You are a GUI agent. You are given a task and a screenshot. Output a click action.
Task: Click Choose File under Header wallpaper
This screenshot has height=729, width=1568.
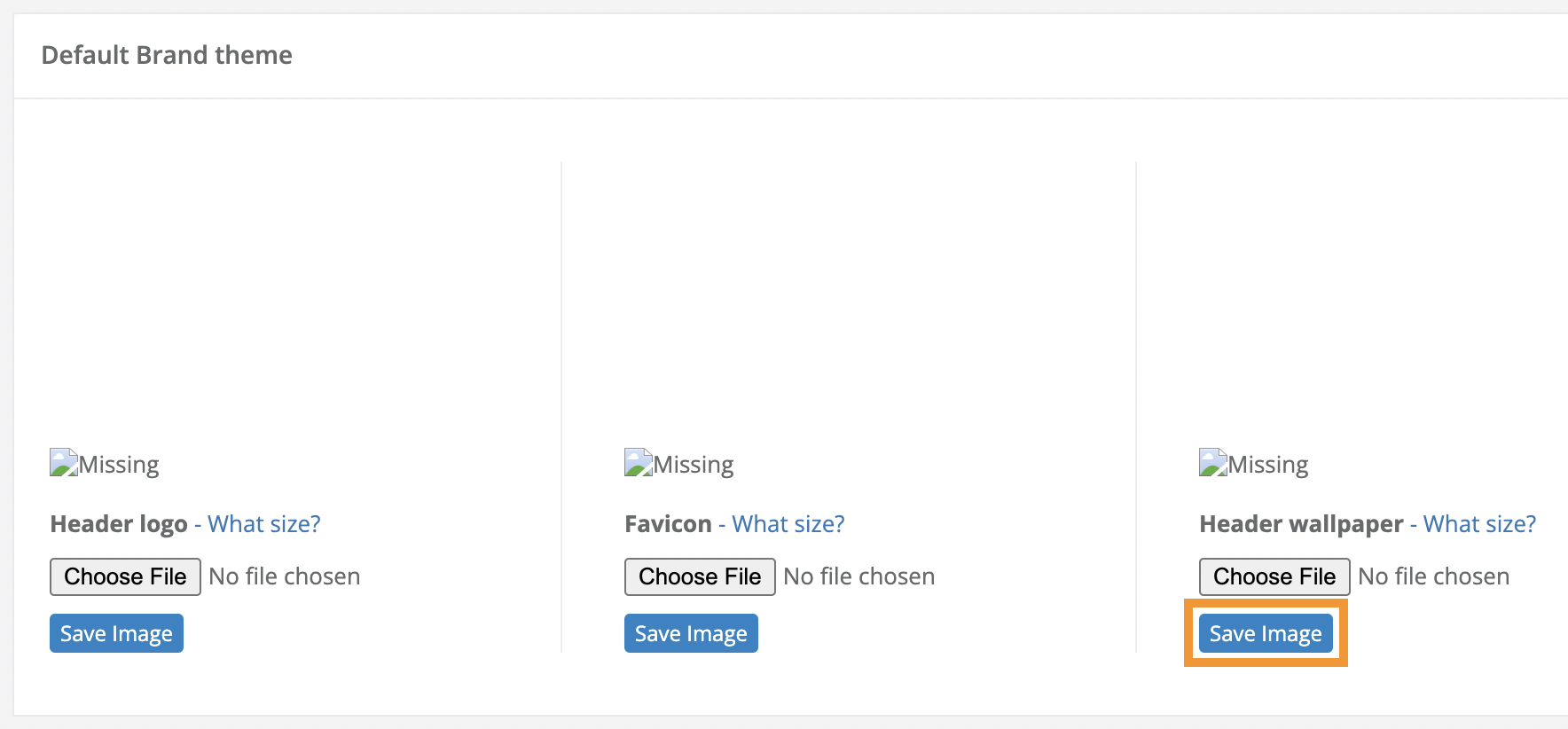pyautogui.click(x=1274, y=576)
